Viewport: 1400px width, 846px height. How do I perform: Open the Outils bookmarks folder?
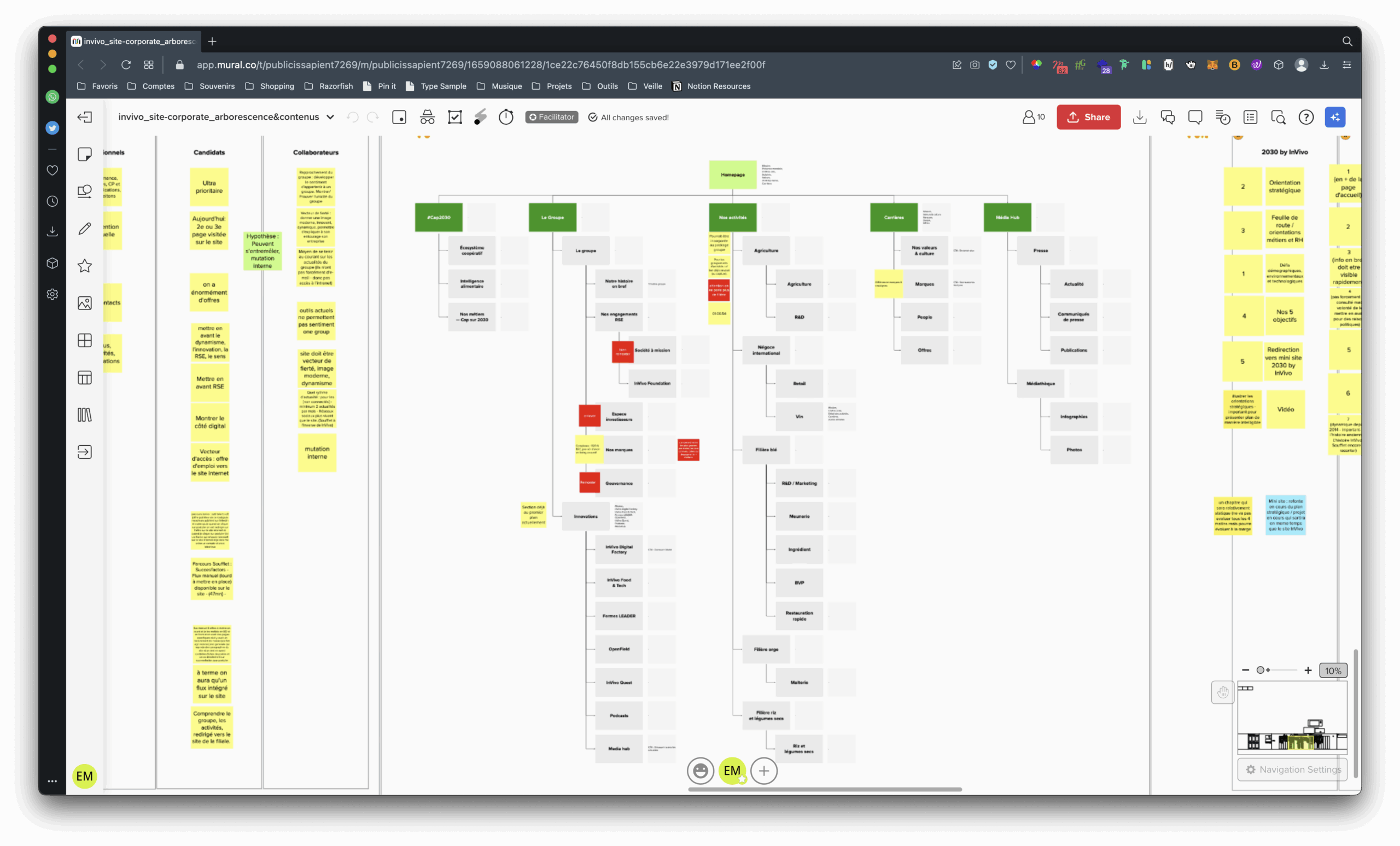pos(600,86)
